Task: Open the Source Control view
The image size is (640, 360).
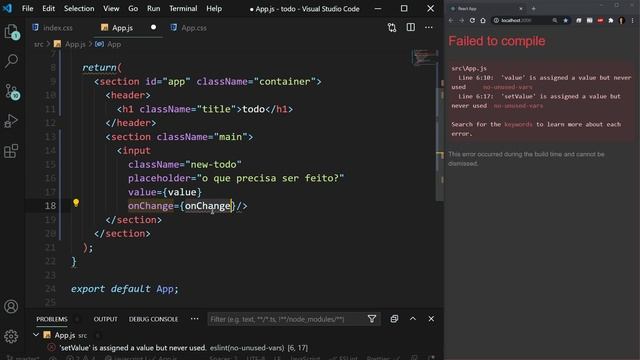Action: [11, 91]
